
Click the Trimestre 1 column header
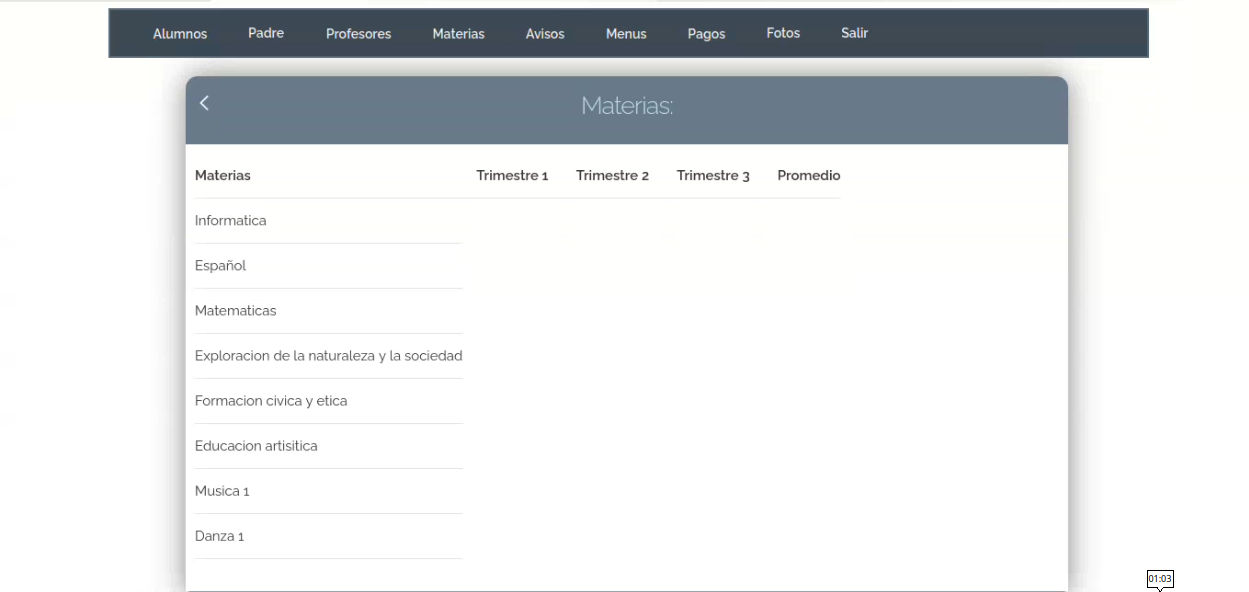click(x=512, y=176)
